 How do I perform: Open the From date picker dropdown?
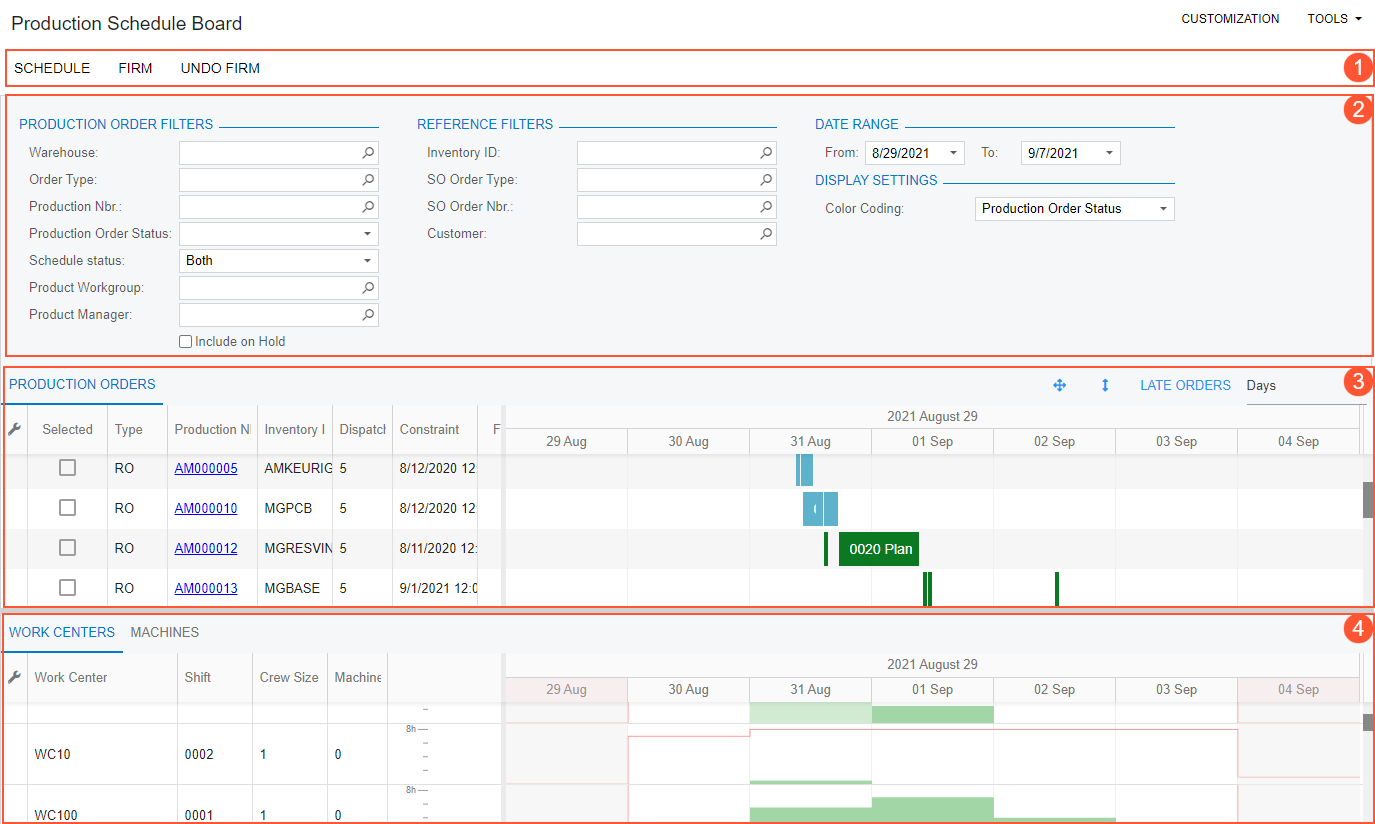953,153
